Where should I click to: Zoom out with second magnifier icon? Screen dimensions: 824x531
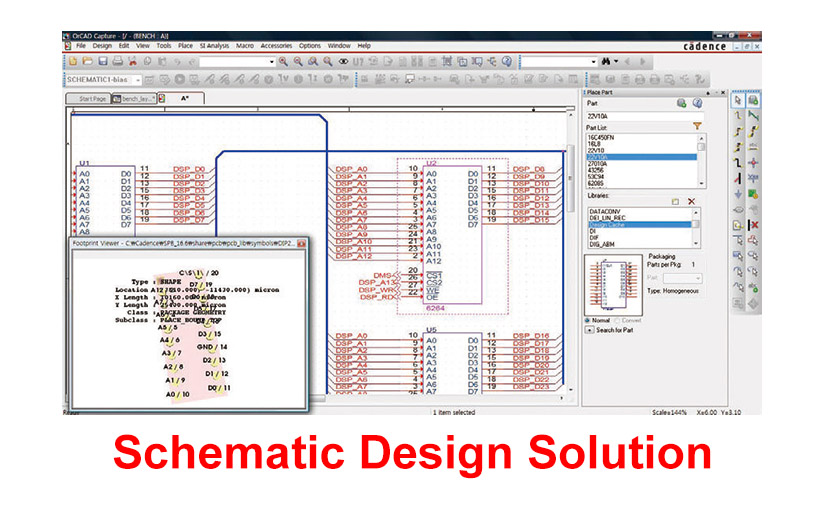pos(298,62)
